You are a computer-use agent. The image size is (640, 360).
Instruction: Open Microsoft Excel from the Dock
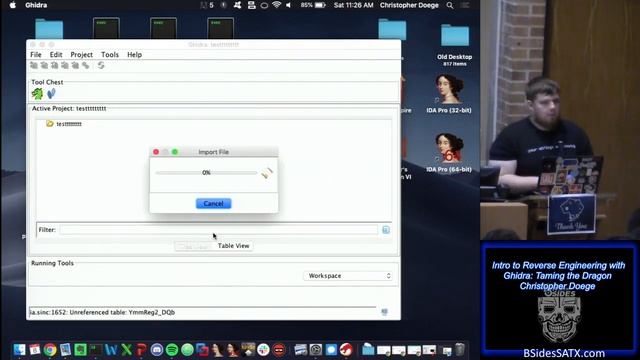point(126,350)
